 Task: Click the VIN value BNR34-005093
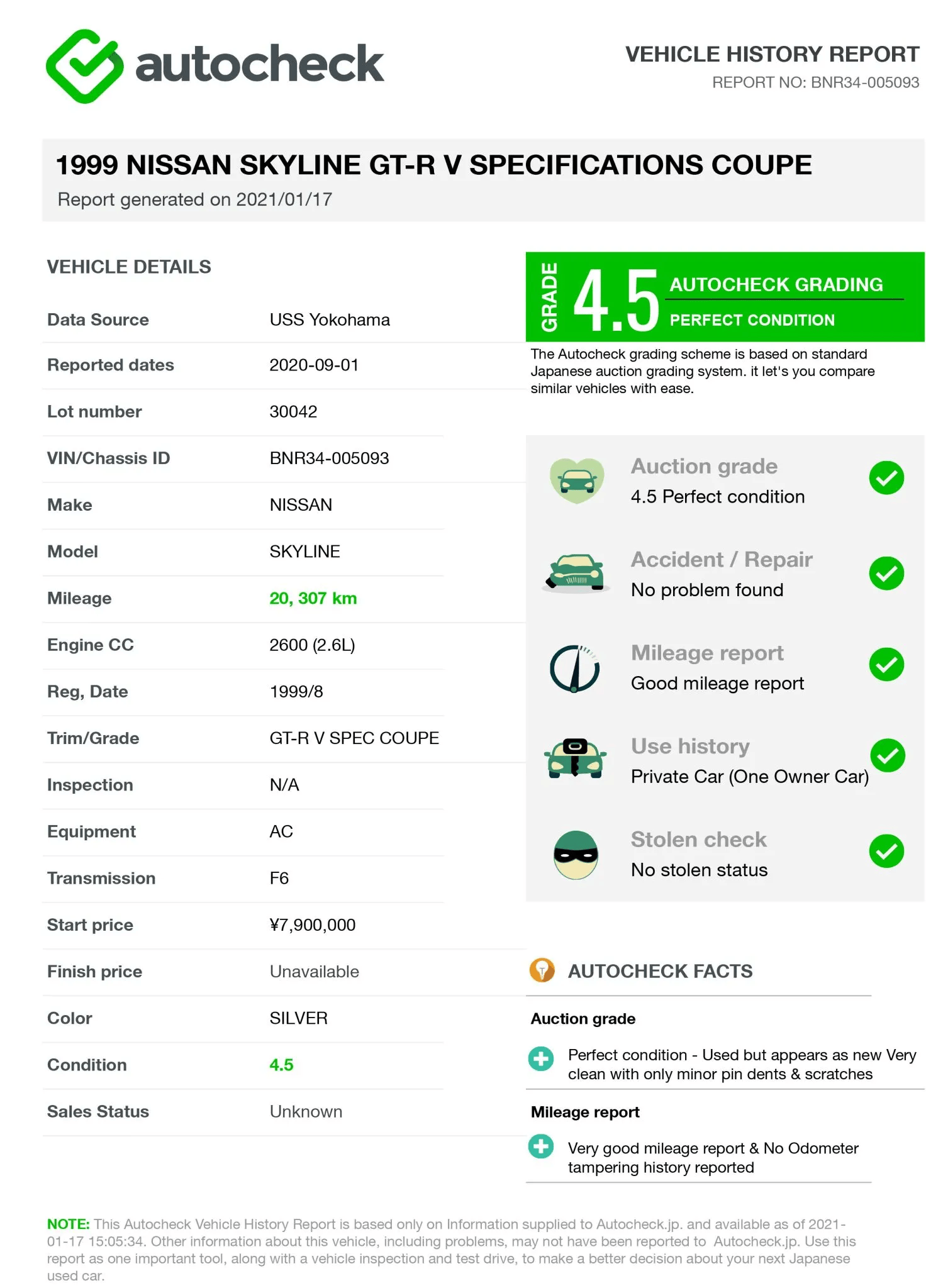[x=329, y=458]
